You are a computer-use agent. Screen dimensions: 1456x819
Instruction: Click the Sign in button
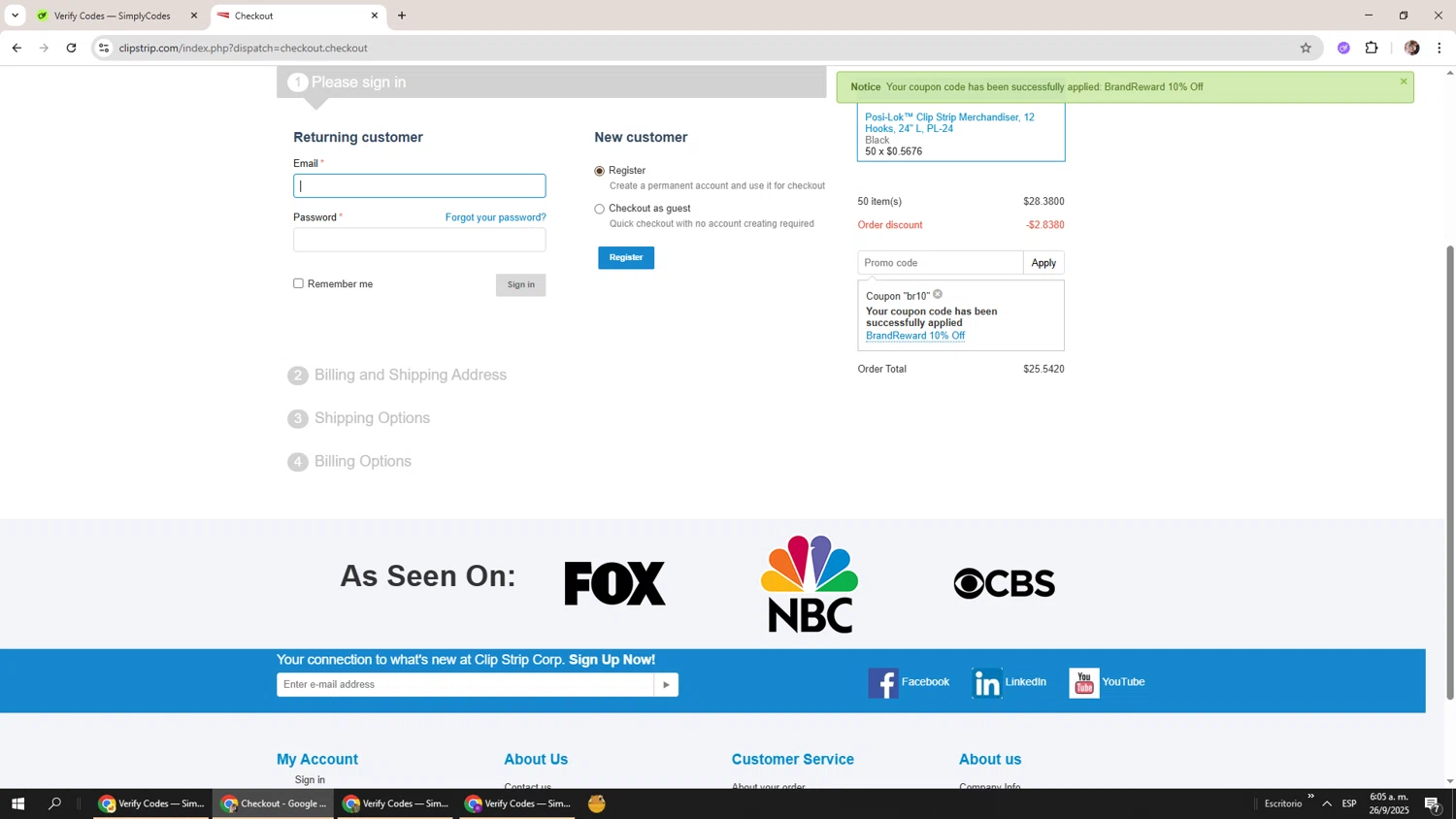[520, 284]
